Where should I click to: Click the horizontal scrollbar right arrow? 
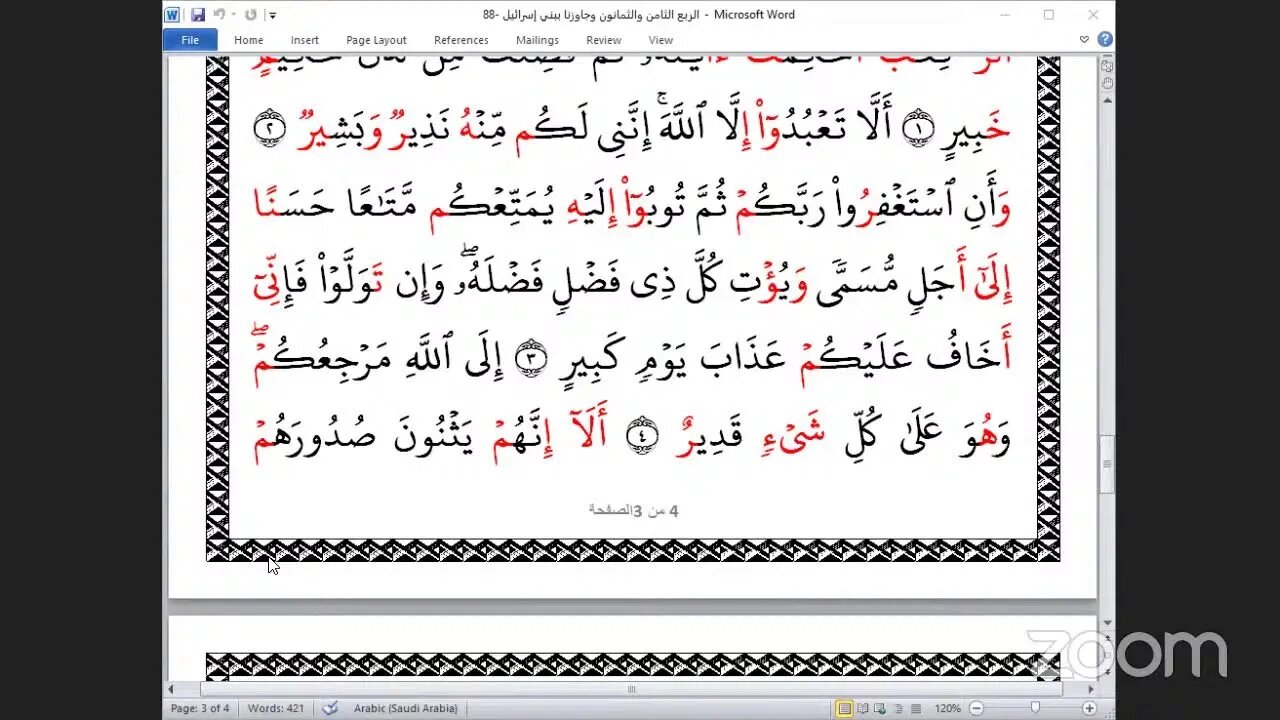pyautogui.click(x=1090, y=689)
